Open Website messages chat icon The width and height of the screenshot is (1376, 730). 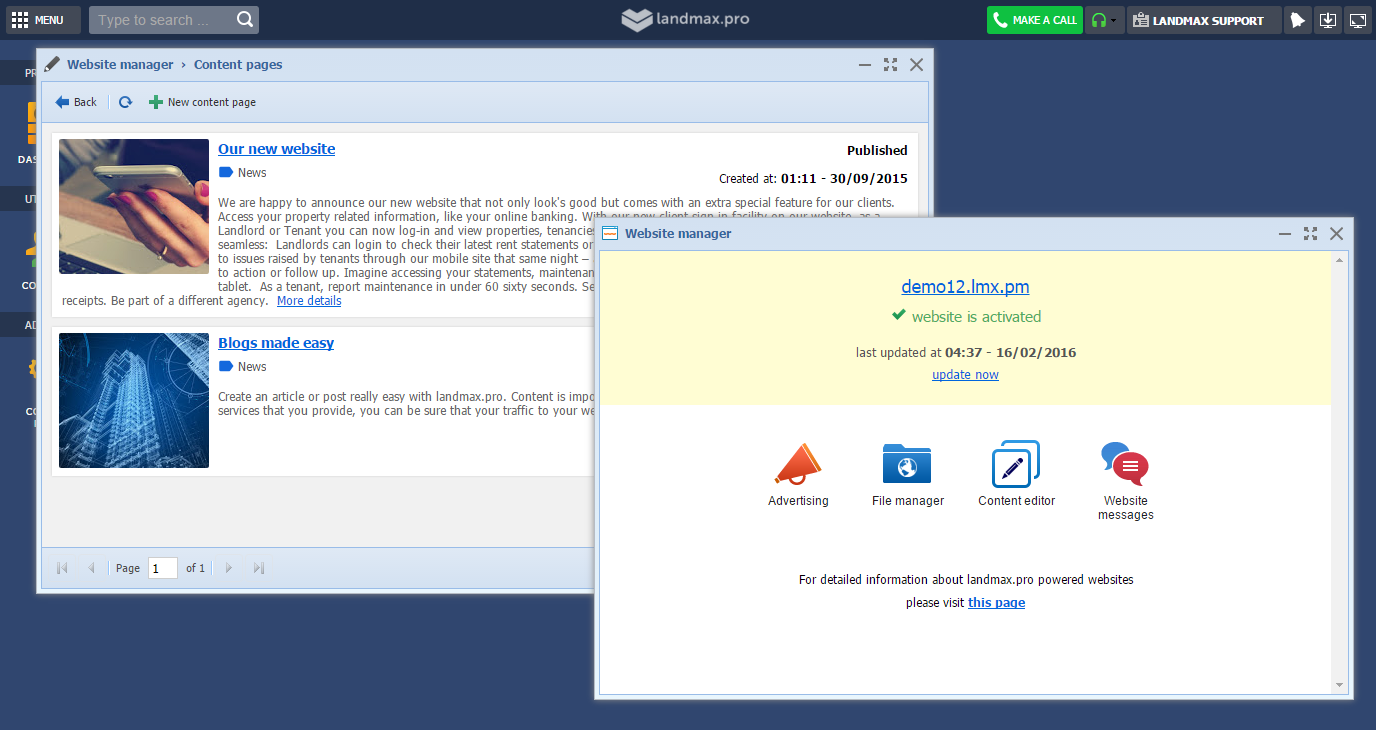[1125, 465]
